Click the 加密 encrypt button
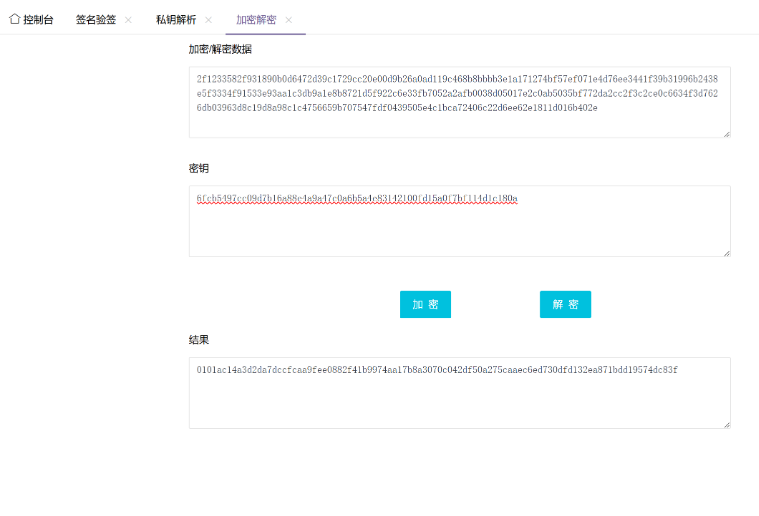Screen dimensions: 759x516 click(425, 304)
